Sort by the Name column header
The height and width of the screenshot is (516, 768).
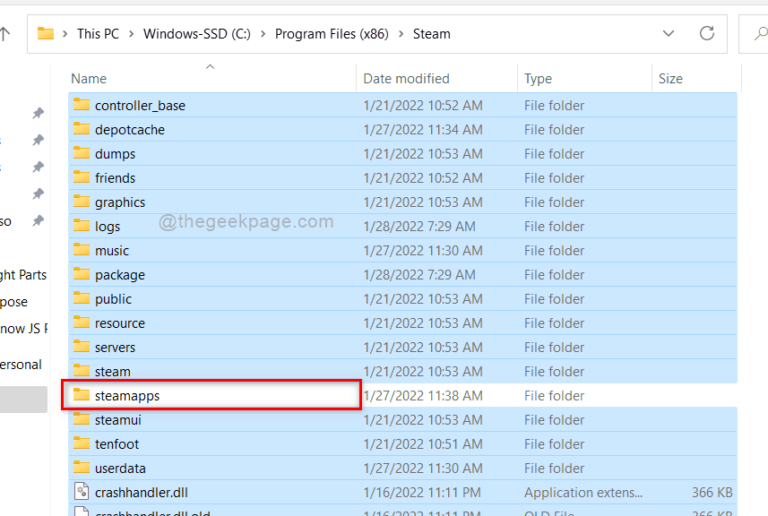pos(89,78)
